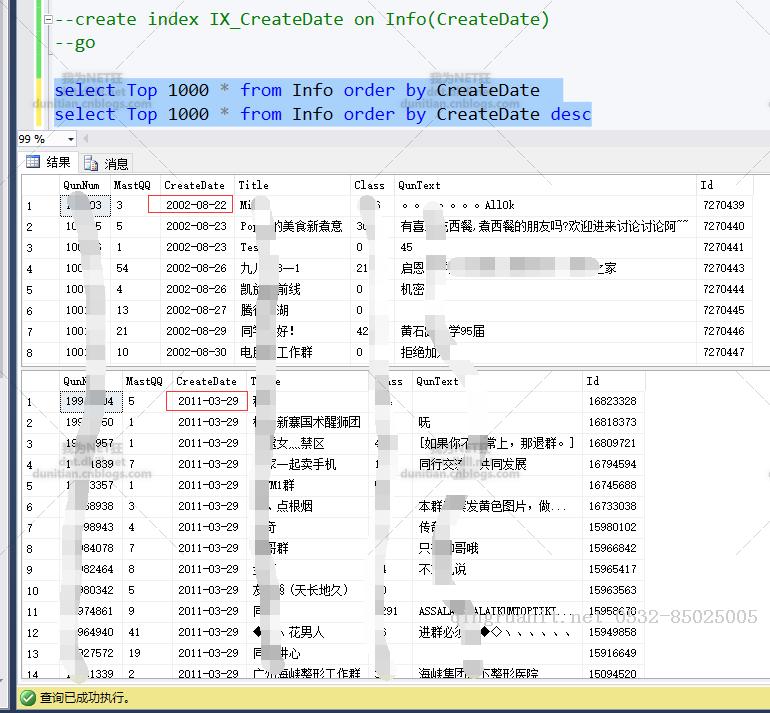Switch to the 消息 messages tab

106,163
